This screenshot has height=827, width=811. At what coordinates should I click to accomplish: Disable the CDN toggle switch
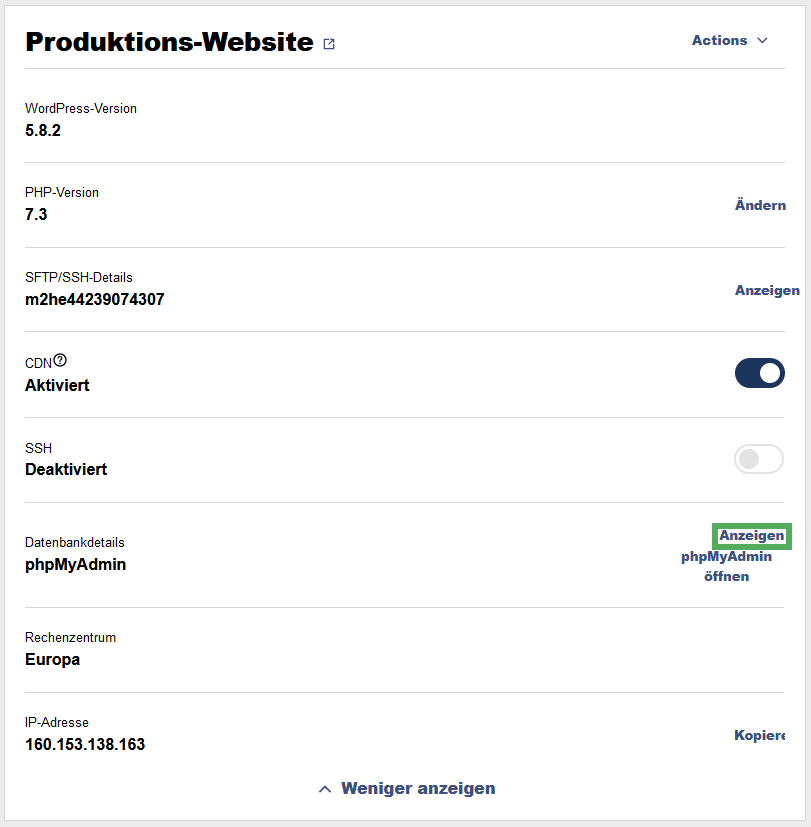pos(759,373)
